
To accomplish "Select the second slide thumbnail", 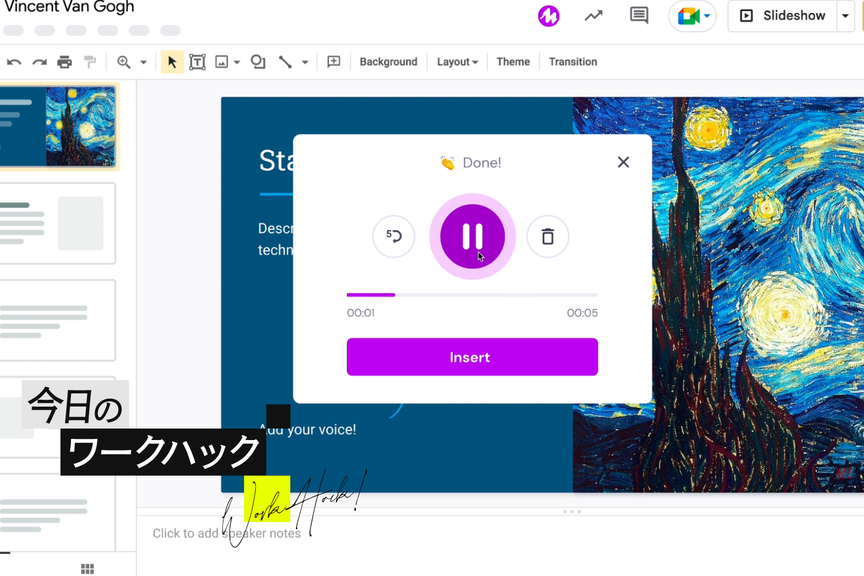I will coord(58,223).
